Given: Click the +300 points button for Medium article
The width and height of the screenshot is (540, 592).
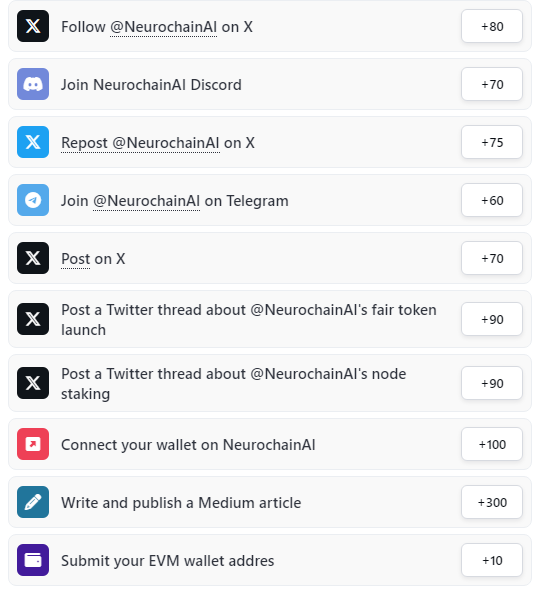Looking at the screenshot, I should 492,502.
